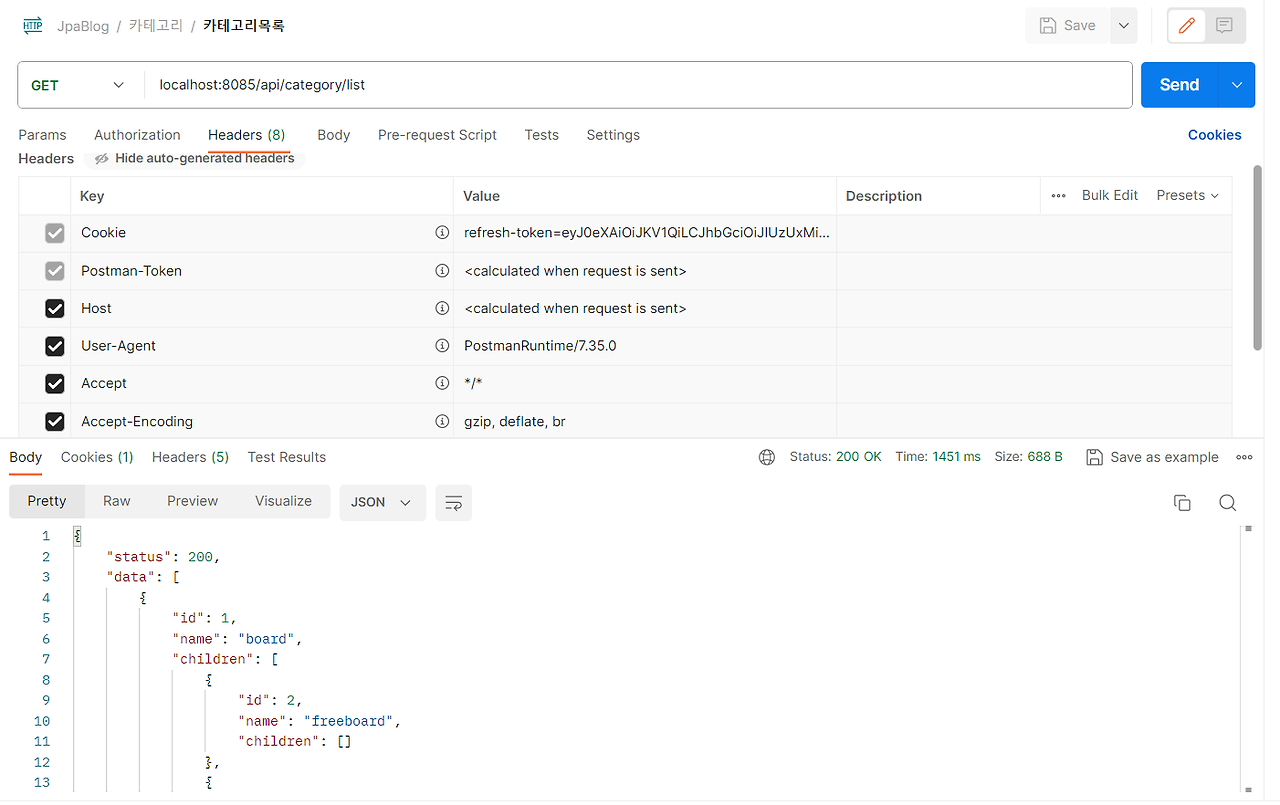Open the GET method dropdown
Image resolution: width=1280 pixels, height=805 pixels.
[x=80, y=85]
